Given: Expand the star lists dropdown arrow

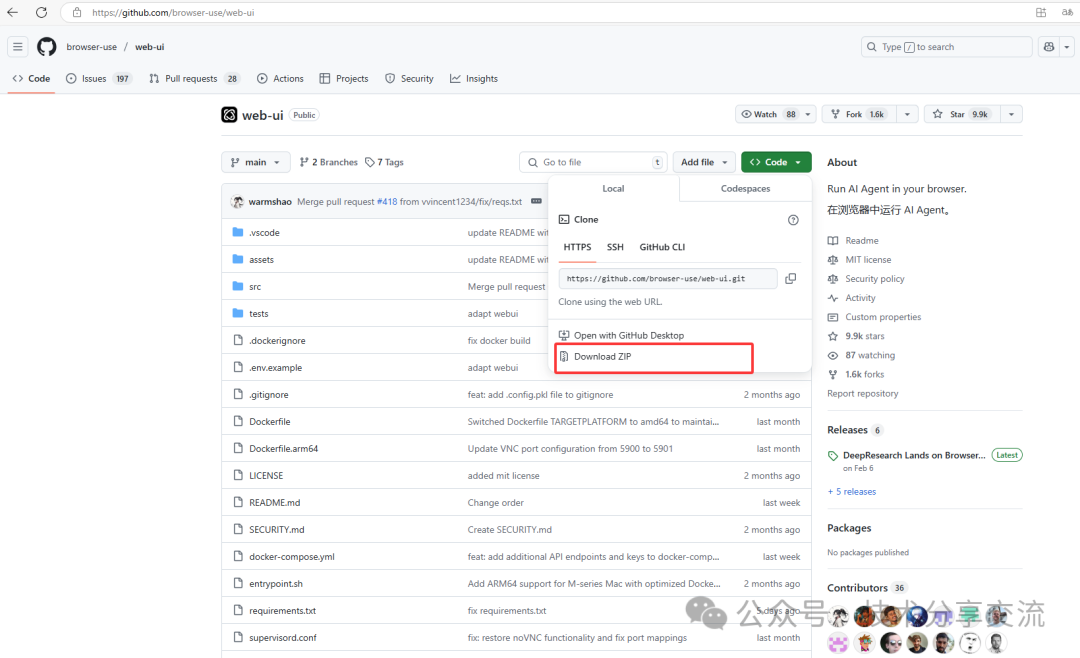Looking at the screenshot, I should tap(1011, 115).
